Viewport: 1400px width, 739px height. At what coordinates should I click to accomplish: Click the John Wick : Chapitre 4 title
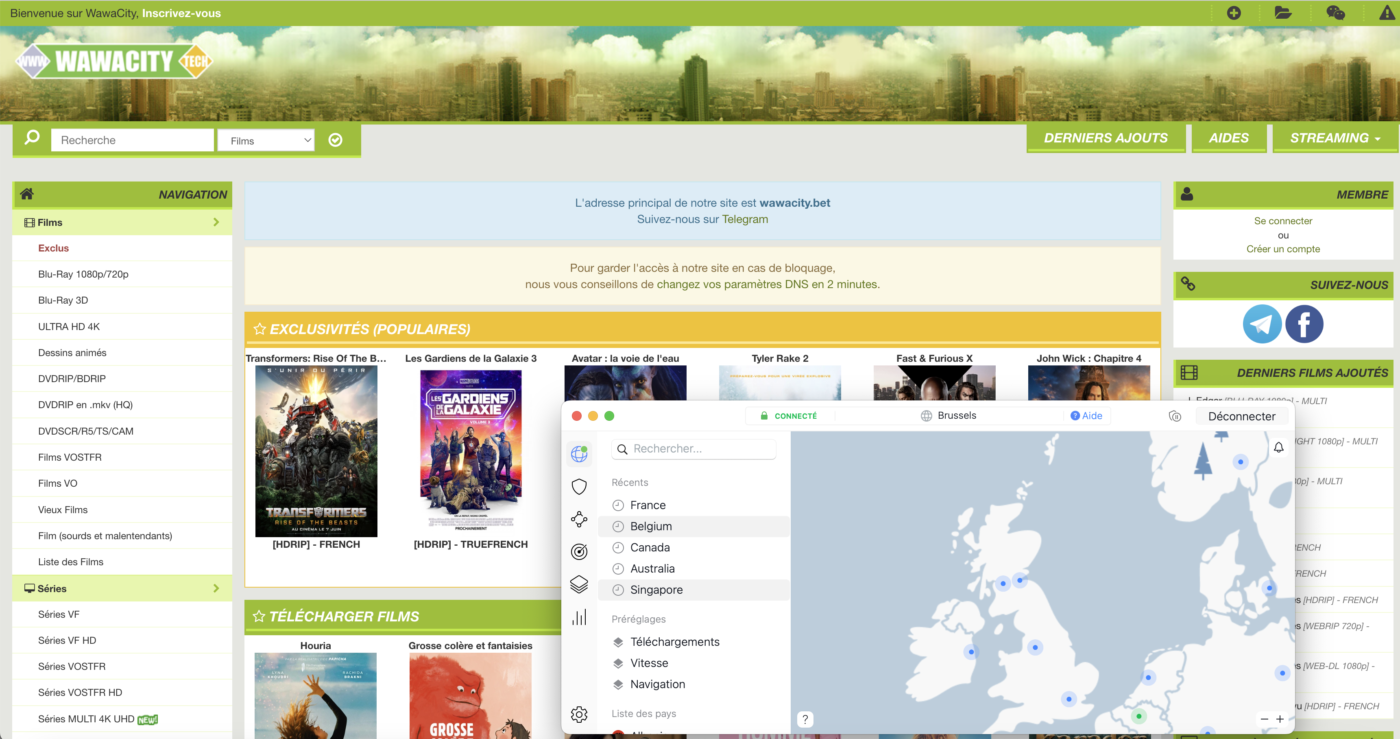tap(1089, 358)
